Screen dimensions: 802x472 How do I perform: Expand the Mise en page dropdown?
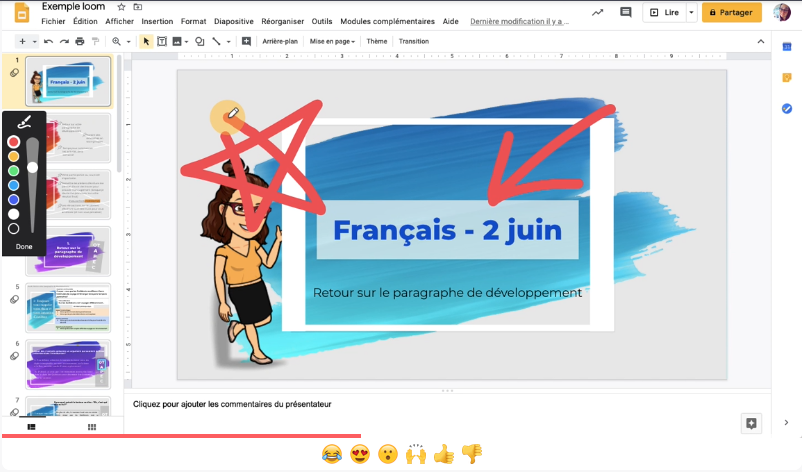pos(332,41)
